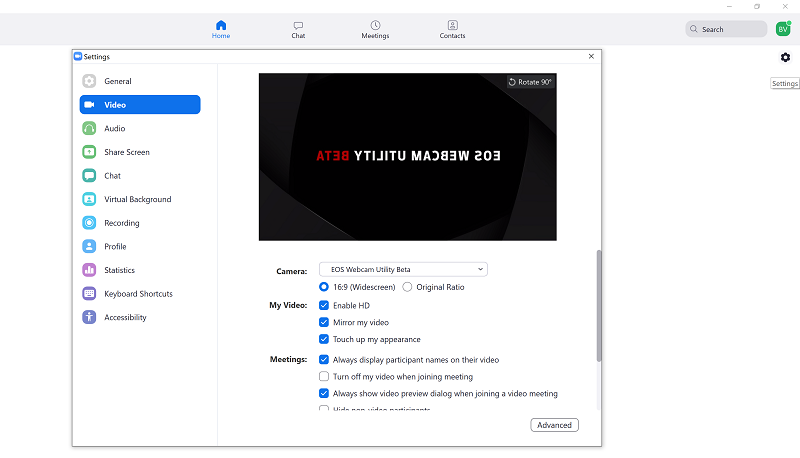Viewport: 800px width, 458px height.
Task: Go to Recording settings label
Action: pos(122,223)
